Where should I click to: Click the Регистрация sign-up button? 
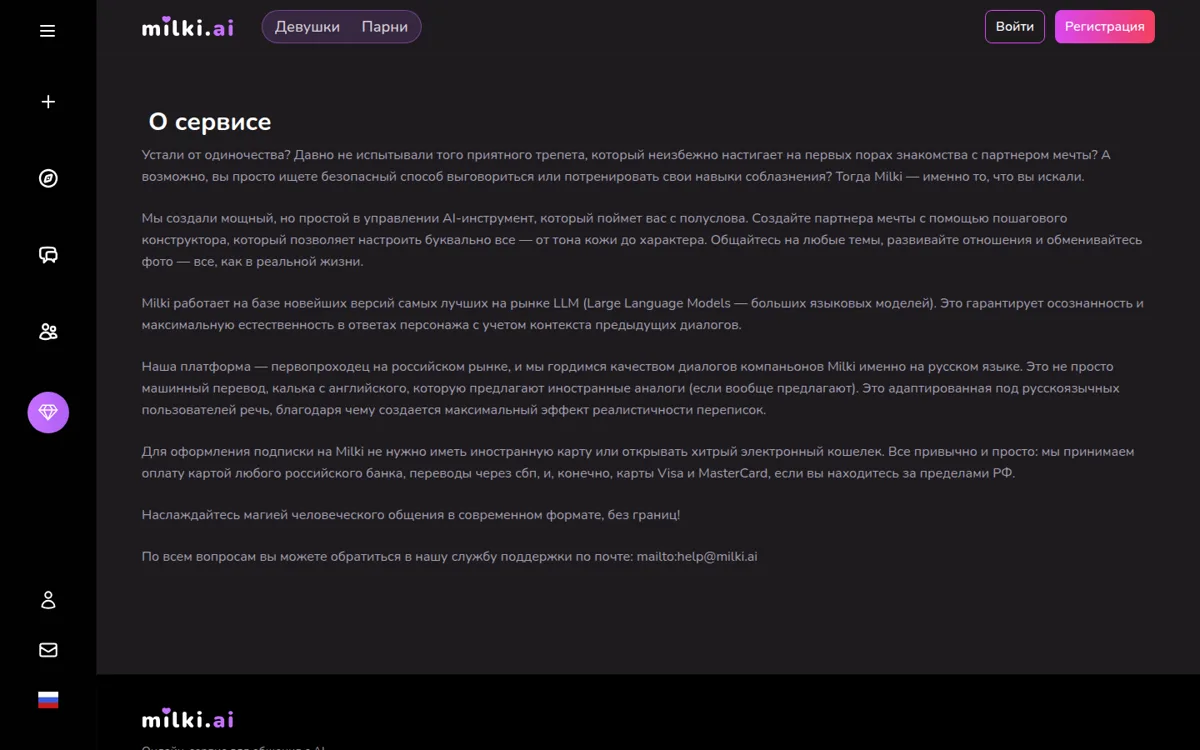(x=1105, y=27)
